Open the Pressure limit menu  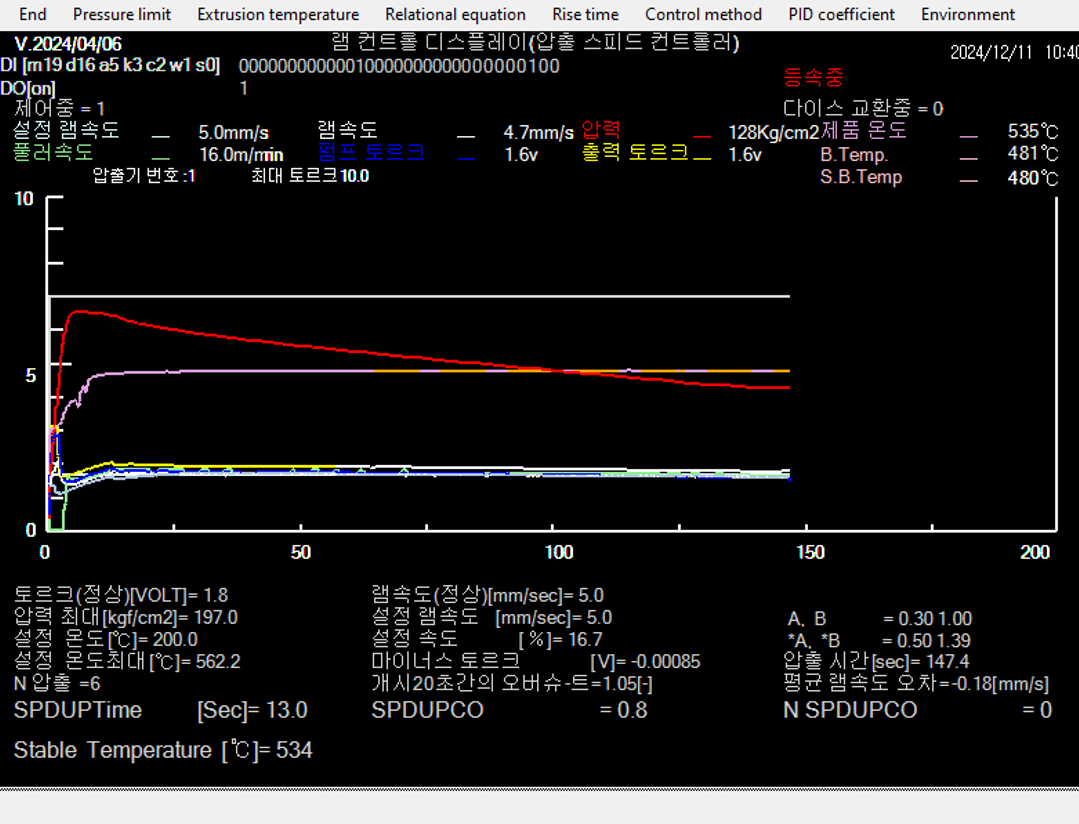[122, 14]
